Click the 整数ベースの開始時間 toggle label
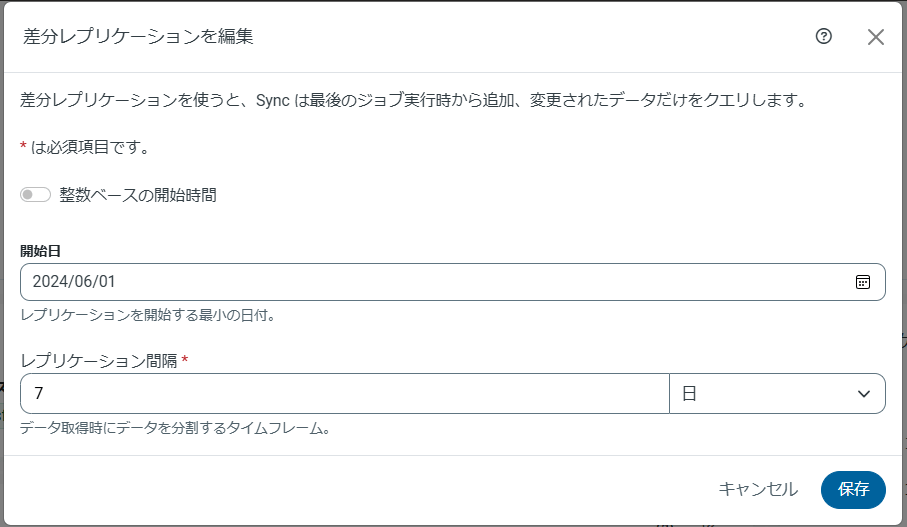This screenshot has height=527, width=907. tap(138, 195)
